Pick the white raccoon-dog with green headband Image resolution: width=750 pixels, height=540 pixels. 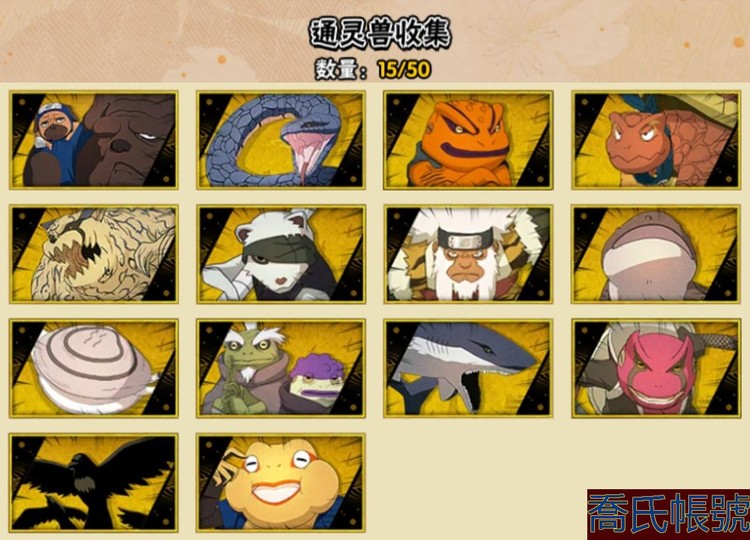[281, 254]
